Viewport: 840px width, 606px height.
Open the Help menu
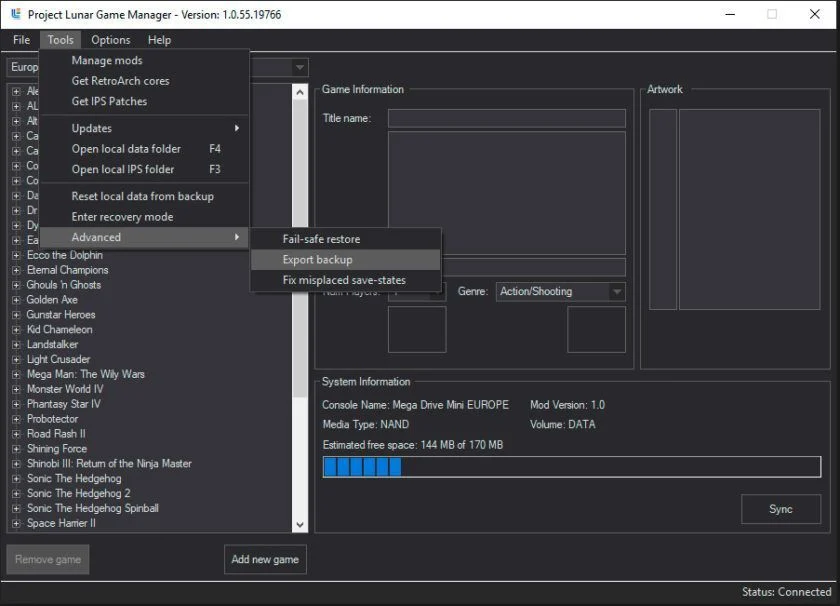point(159,40)
